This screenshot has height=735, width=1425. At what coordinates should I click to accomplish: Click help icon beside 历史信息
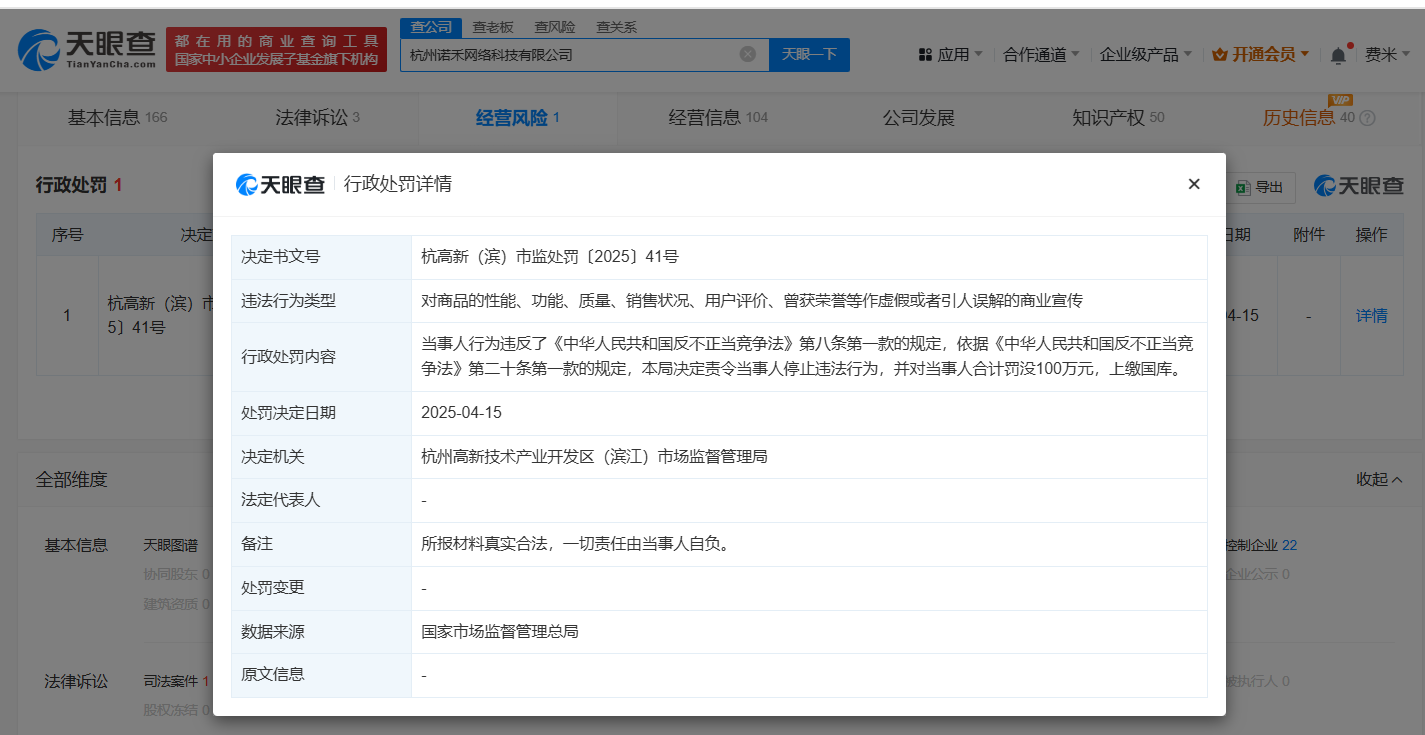click(x=1367, y=118)
